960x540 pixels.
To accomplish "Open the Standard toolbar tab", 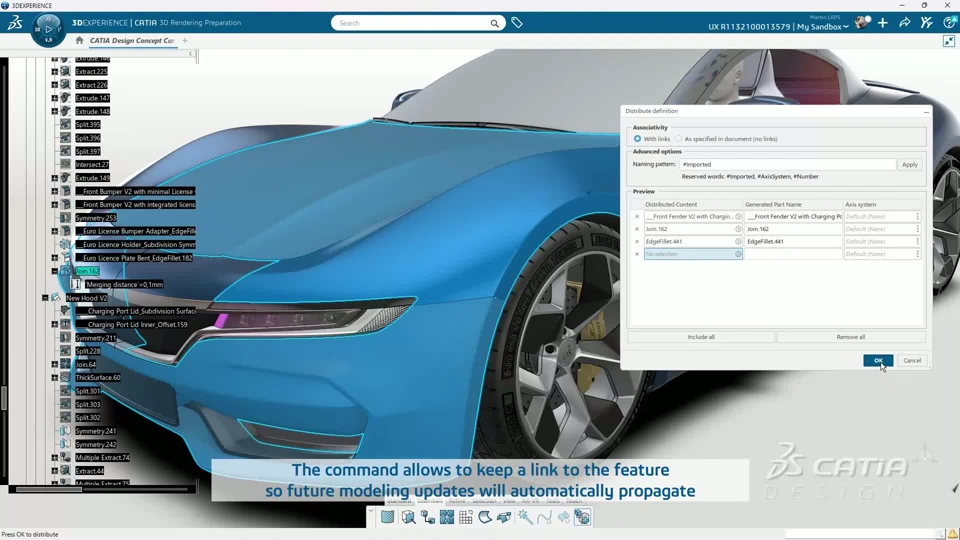I will [399, 501].
